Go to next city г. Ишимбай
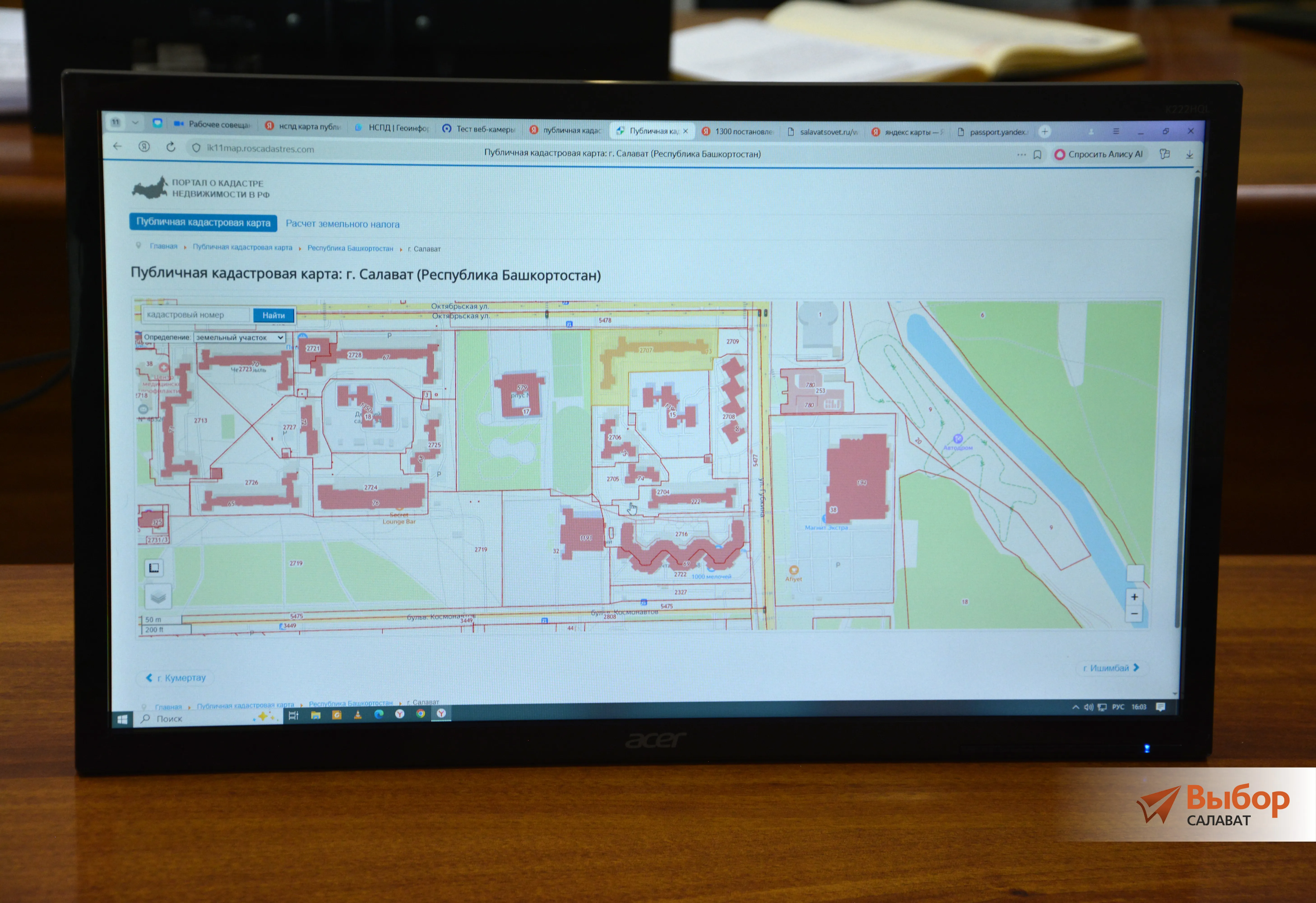The height and width of the screenshot is (903, 1316). [1111, 668]
